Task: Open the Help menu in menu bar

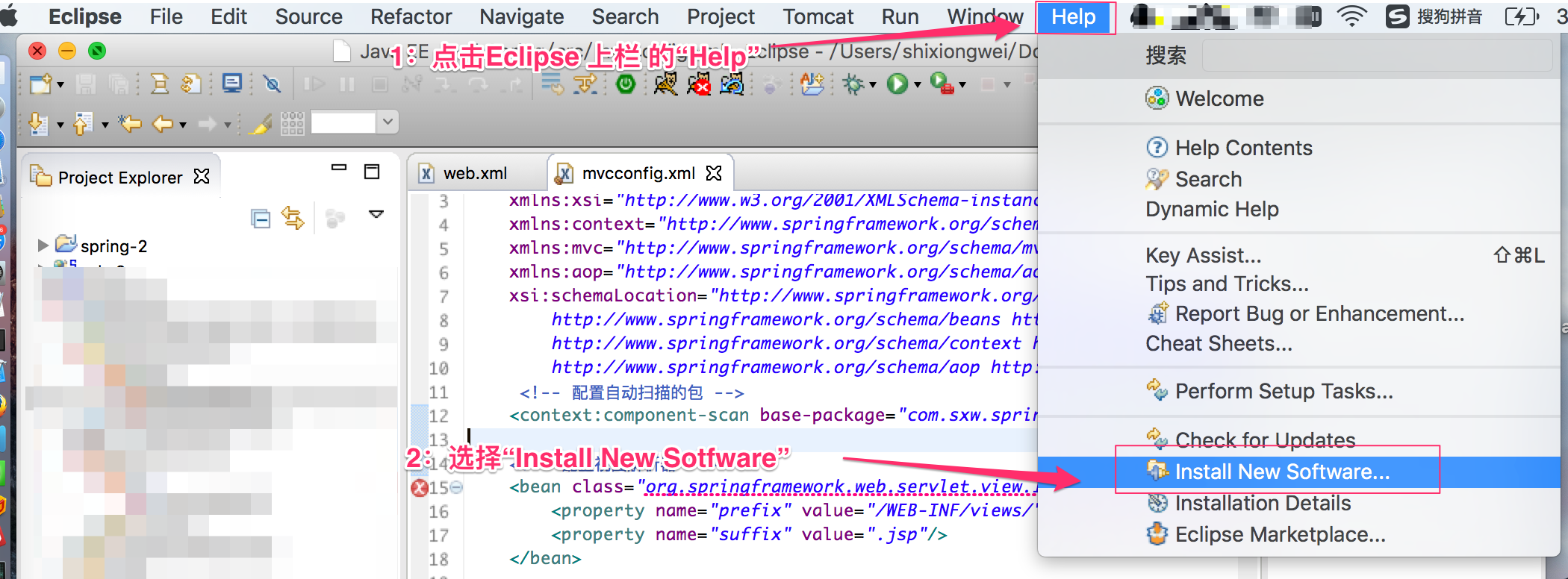Action: pyautogui.click(x=1074, y=16)
